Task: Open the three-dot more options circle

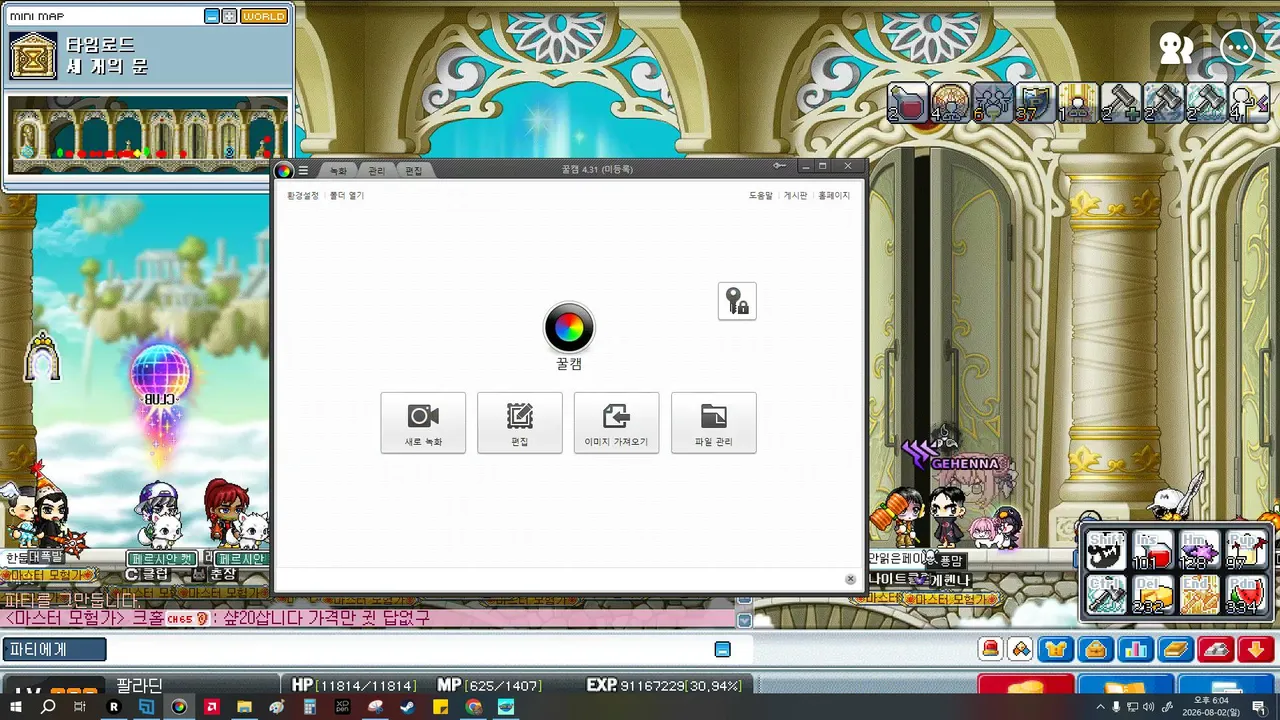Action: pos(1238,47)
